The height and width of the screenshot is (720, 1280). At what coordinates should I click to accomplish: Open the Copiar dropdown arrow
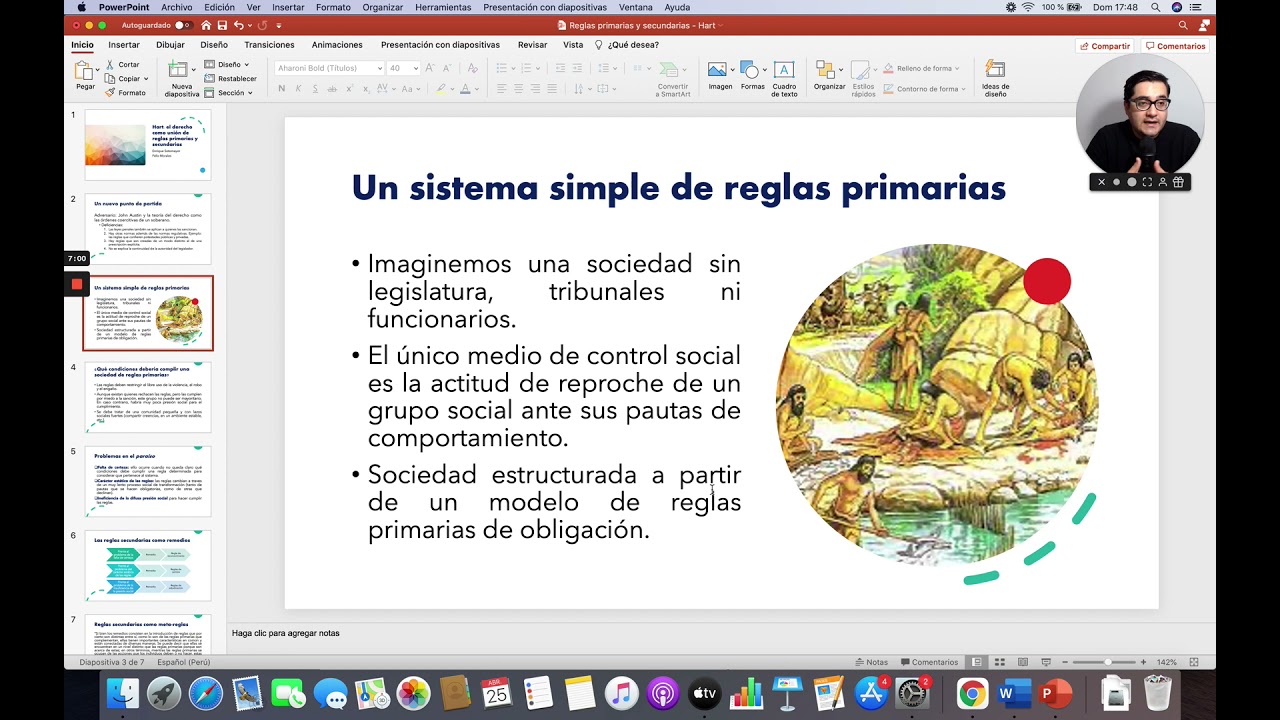(x=146, y=78)
